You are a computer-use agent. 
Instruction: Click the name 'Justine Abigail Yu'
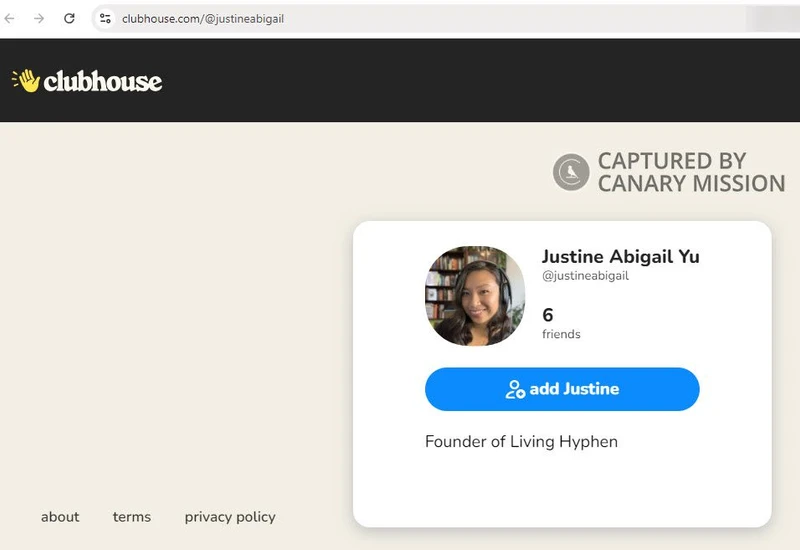(x=620, y=257)
